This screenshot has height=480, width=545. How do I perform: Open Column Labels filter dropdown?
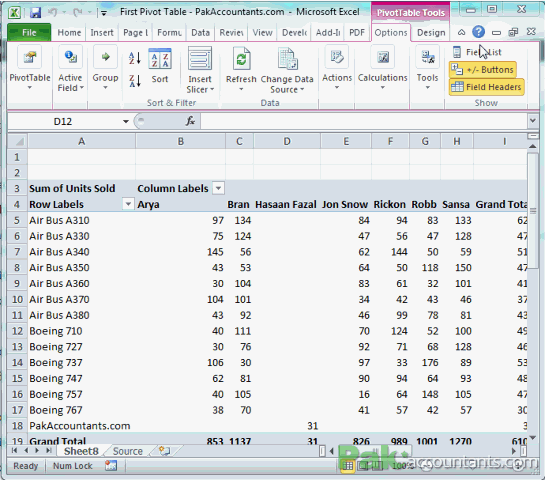coord(218,188)
